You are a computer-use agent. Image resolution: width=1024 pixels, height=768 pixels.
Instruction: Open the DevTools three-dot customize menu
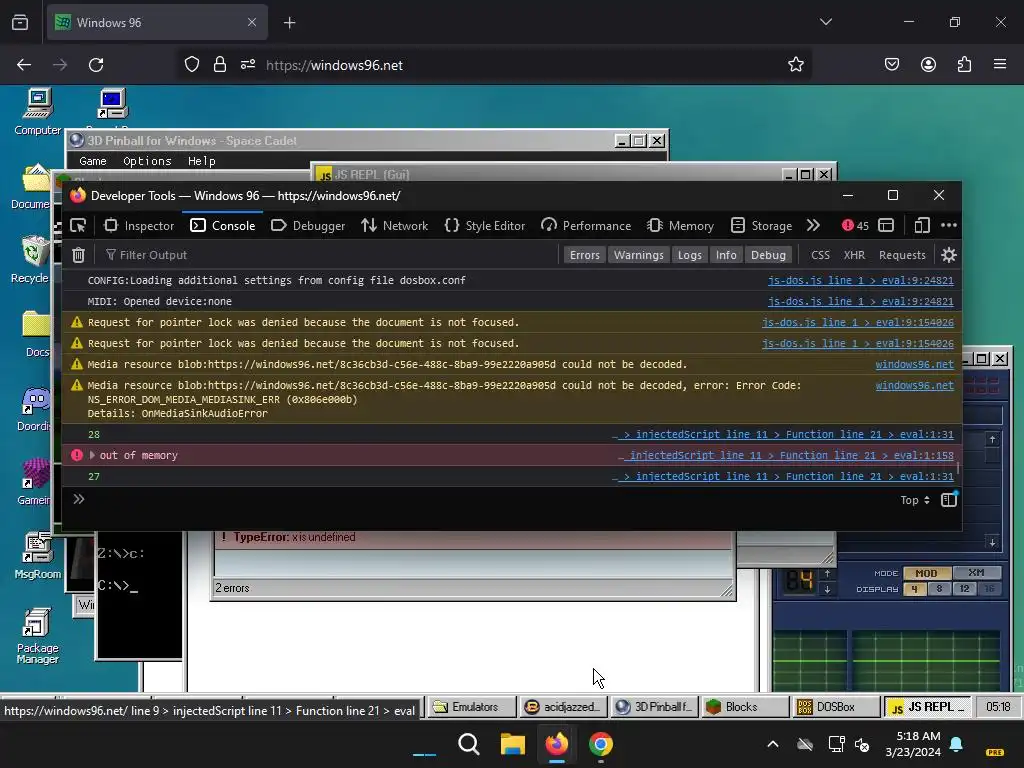tap(949, 225)
